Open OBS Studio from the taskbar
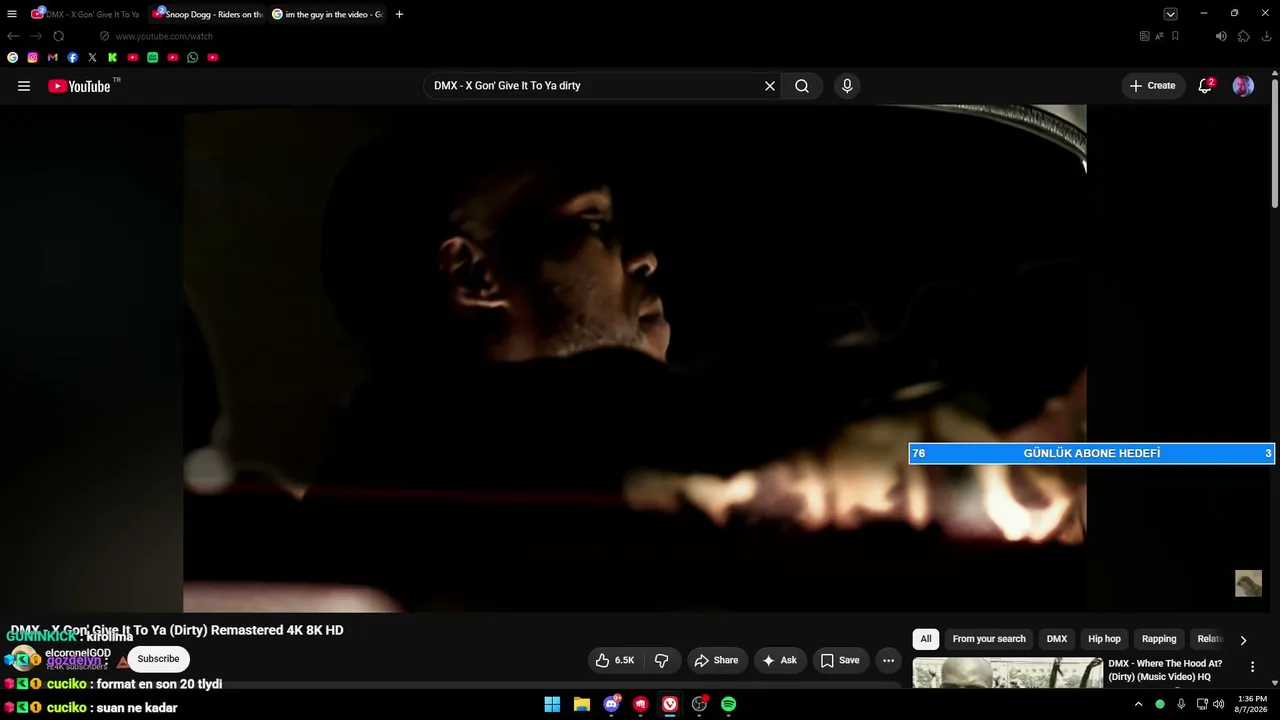Viewport: 1280px width, 720px height. point(699,704)
